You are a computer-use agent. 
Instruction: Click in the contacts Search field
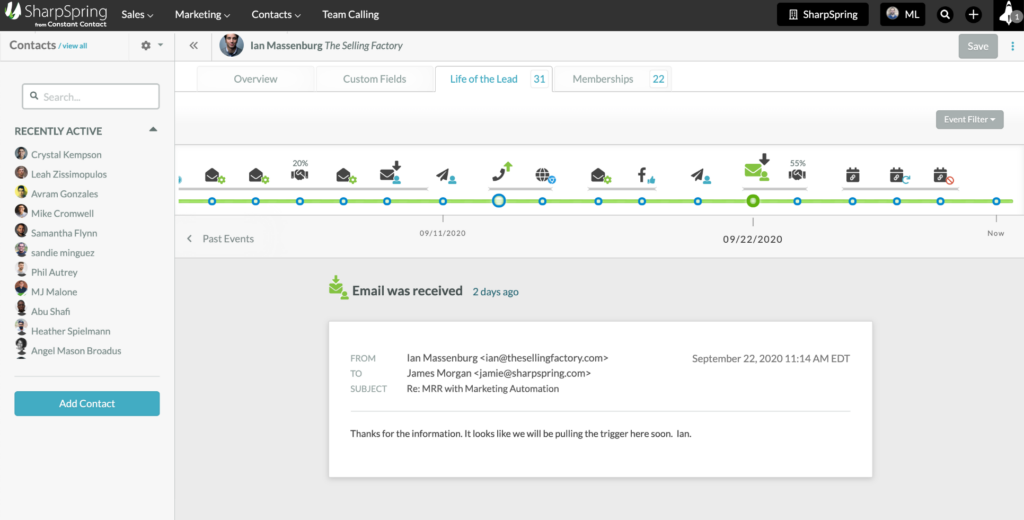[x=91, y=97]
